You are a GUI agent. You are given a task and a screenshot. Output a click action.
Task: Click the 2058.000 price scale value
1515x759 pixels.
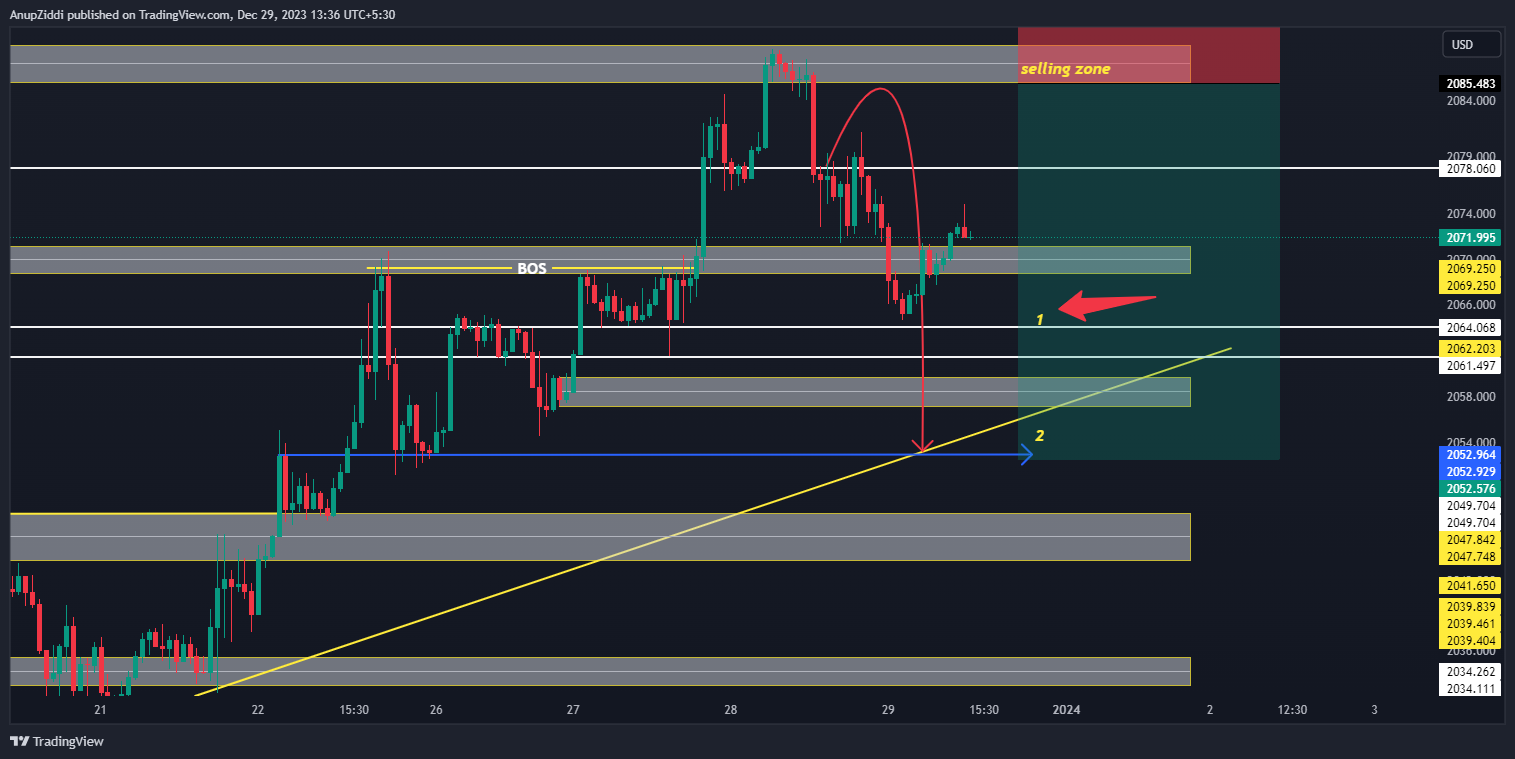(1471, 397)
